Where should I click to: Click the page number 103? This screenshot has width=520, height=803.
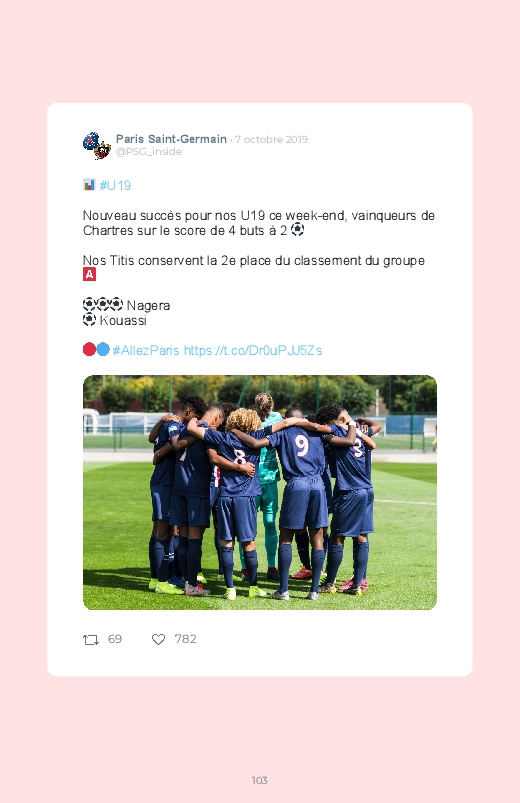(x=260, y=780)
